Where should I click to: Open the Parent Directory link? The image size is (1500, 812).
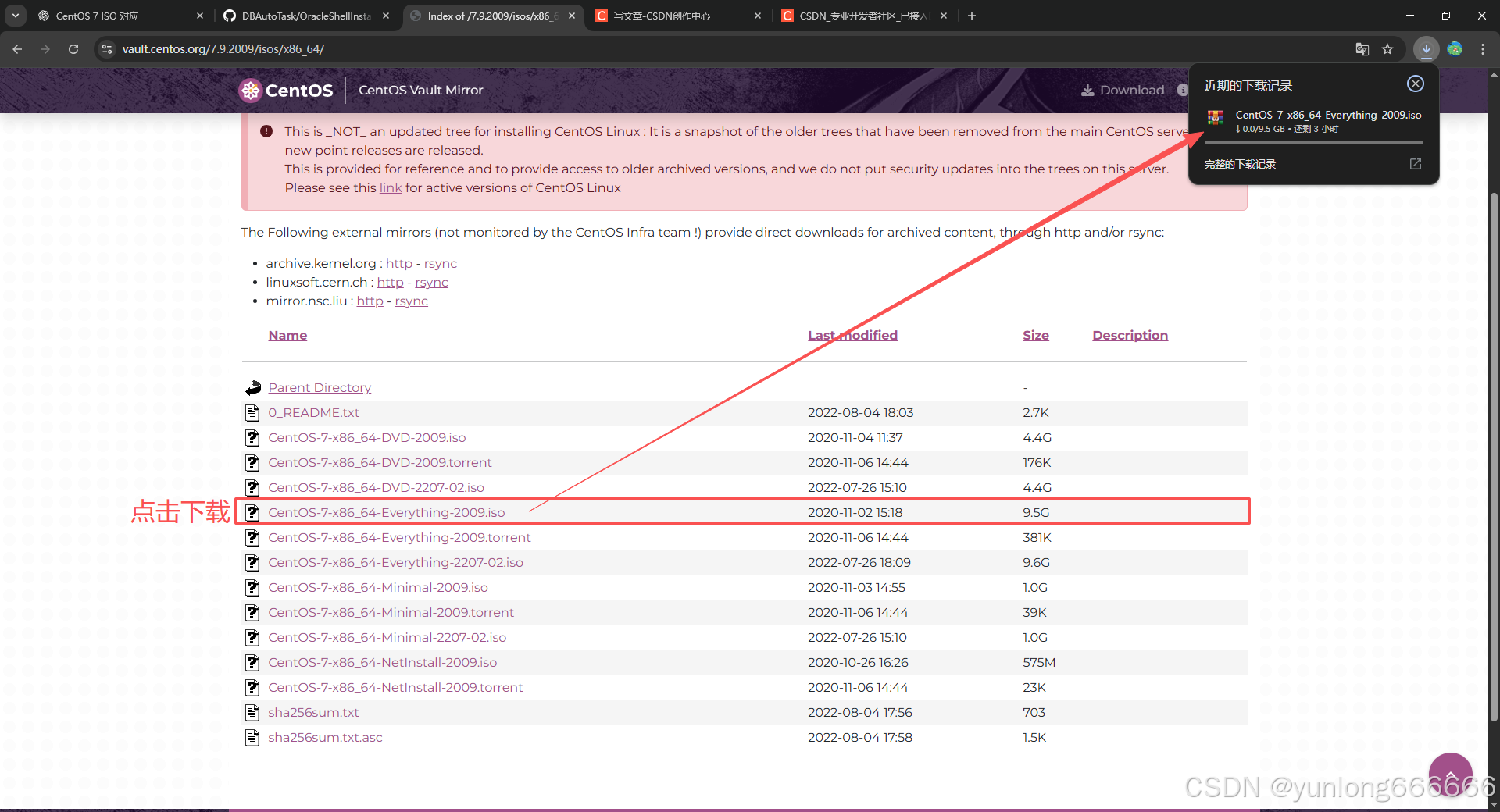[x=320, y=387]
